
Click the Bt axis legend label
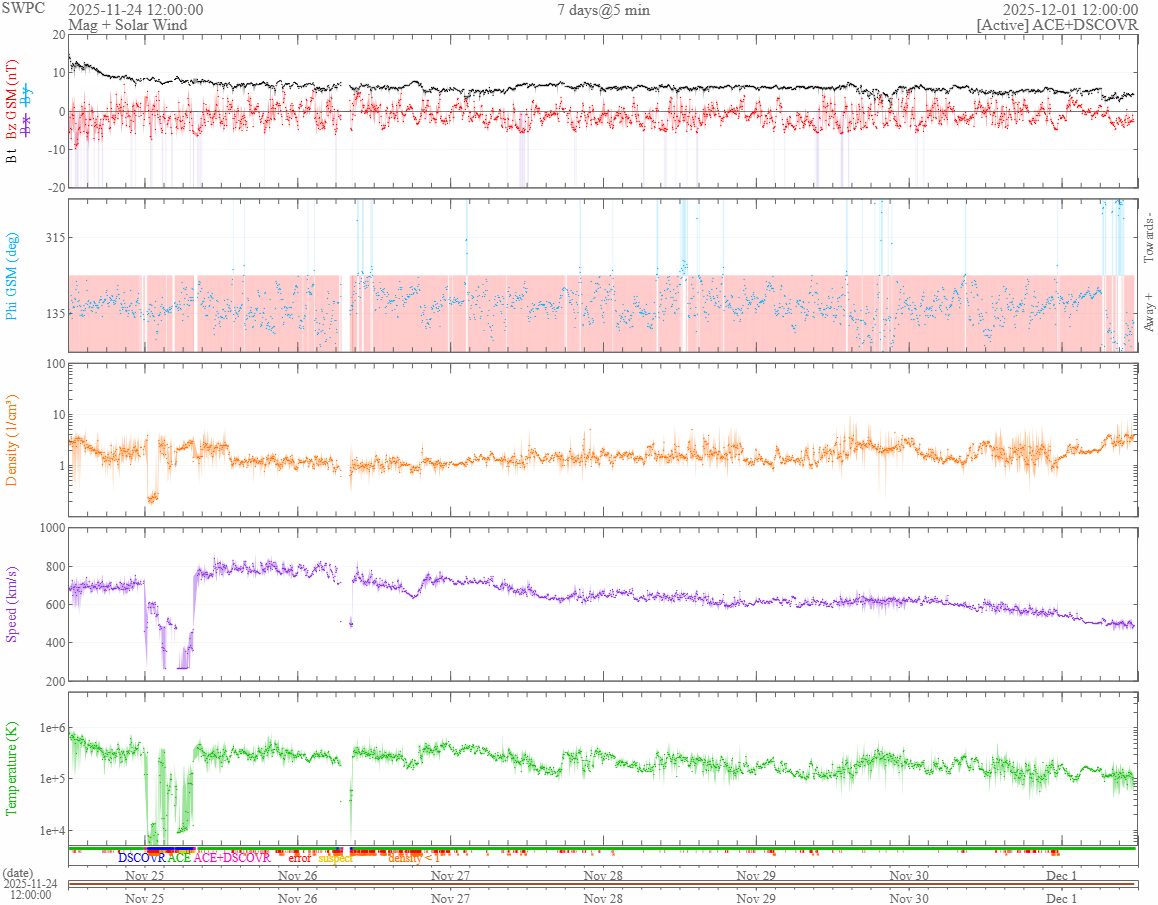(12, 156)
